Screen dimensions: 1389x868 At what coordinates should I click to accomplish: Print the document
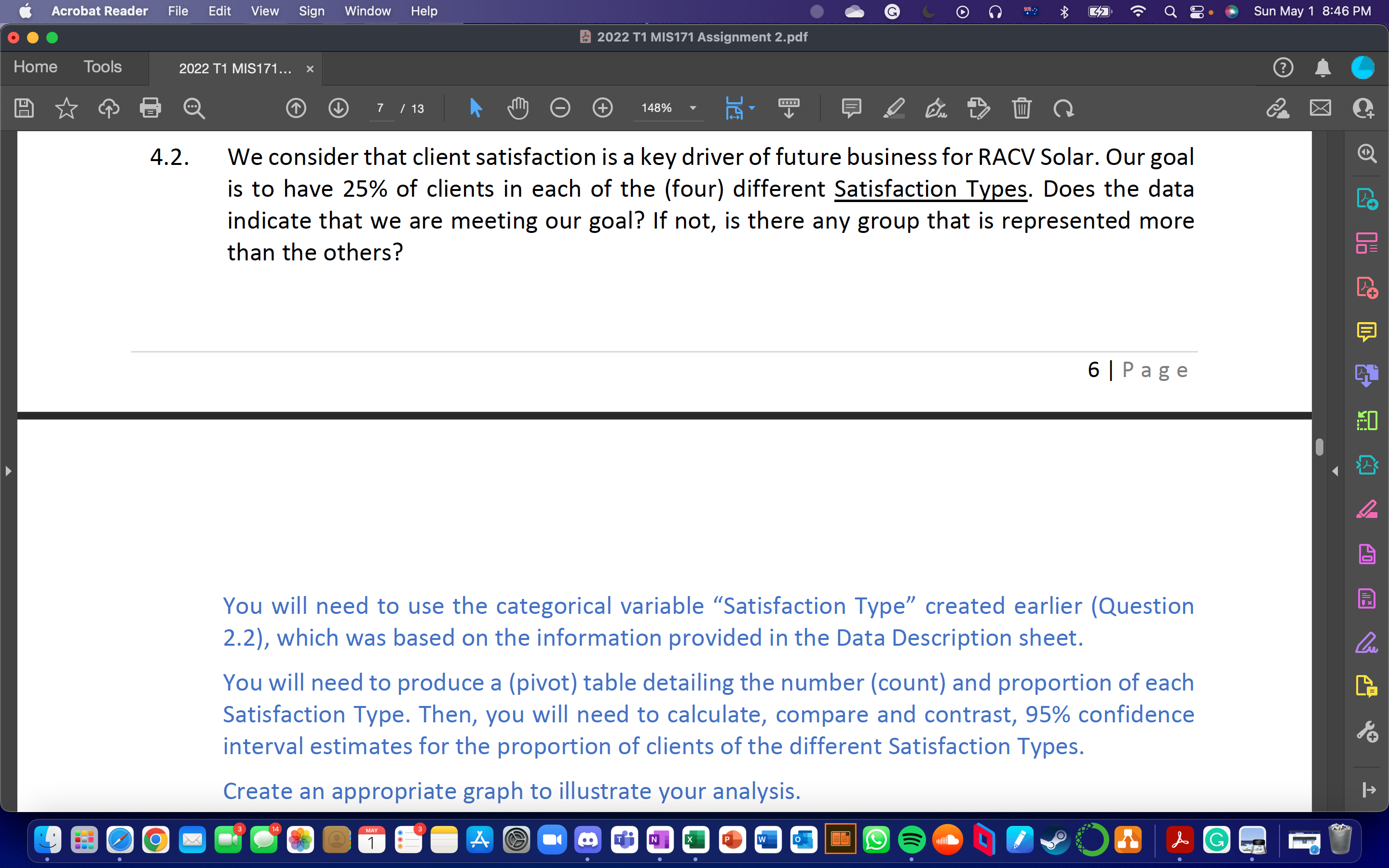151,108
